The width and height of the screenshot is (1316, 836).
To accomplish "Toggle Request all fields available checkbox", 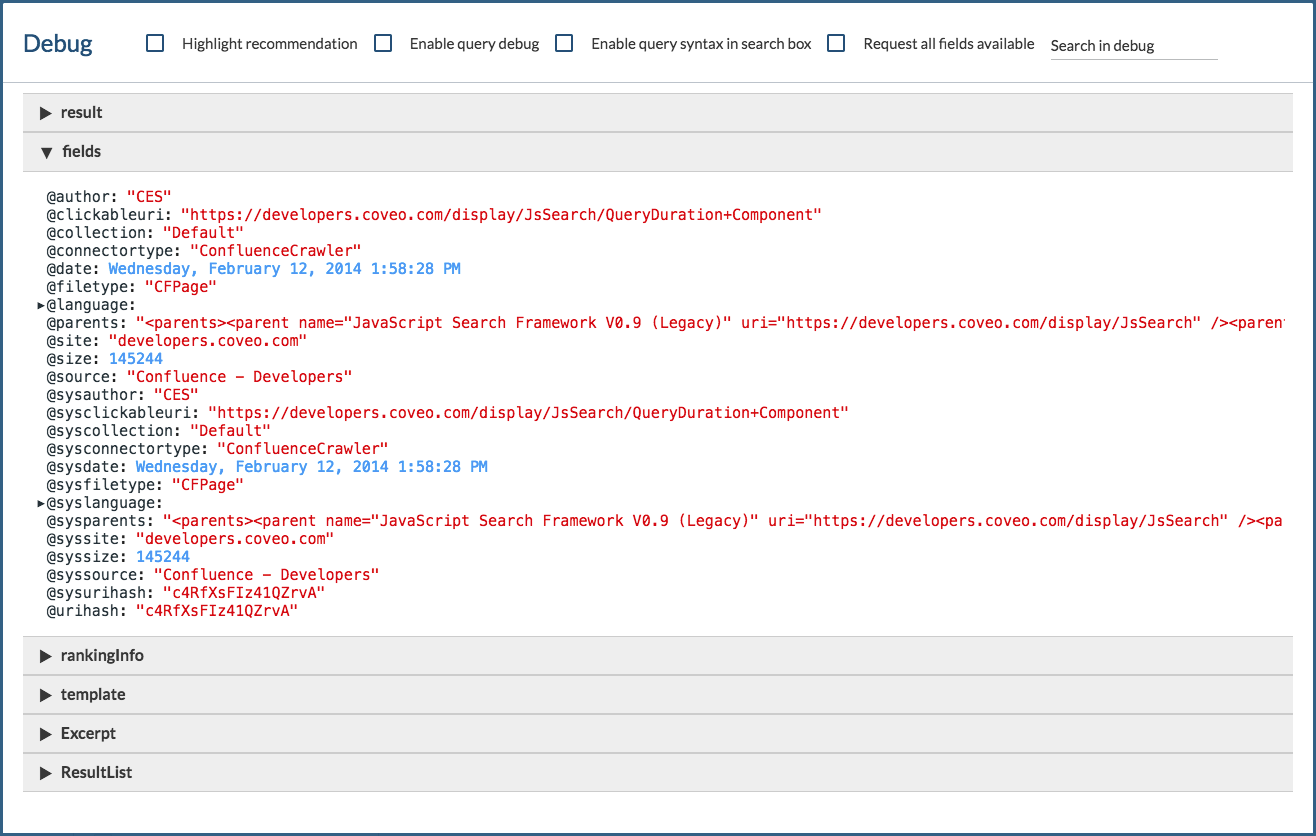I will [x=836, y=43].
